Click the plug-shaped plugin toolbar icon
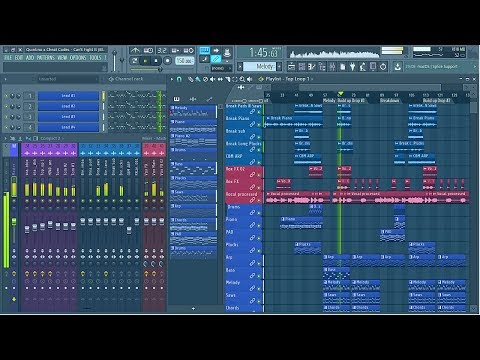480x360 pixels. 353,67
